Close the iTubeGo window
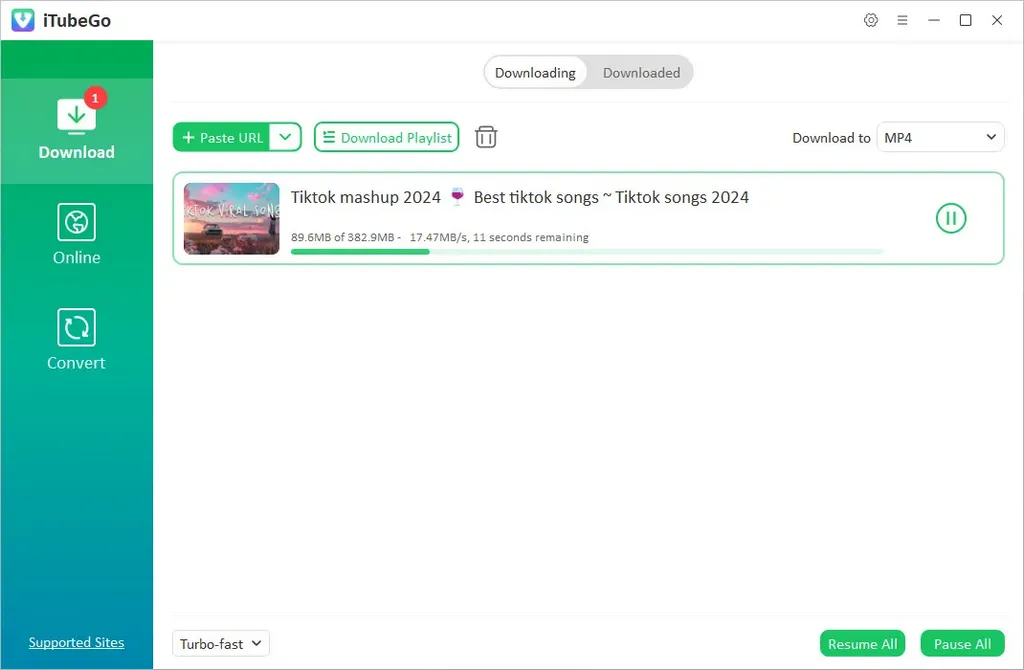Image resolution: width=1024 pixels, height=670 pixels. 997,20
